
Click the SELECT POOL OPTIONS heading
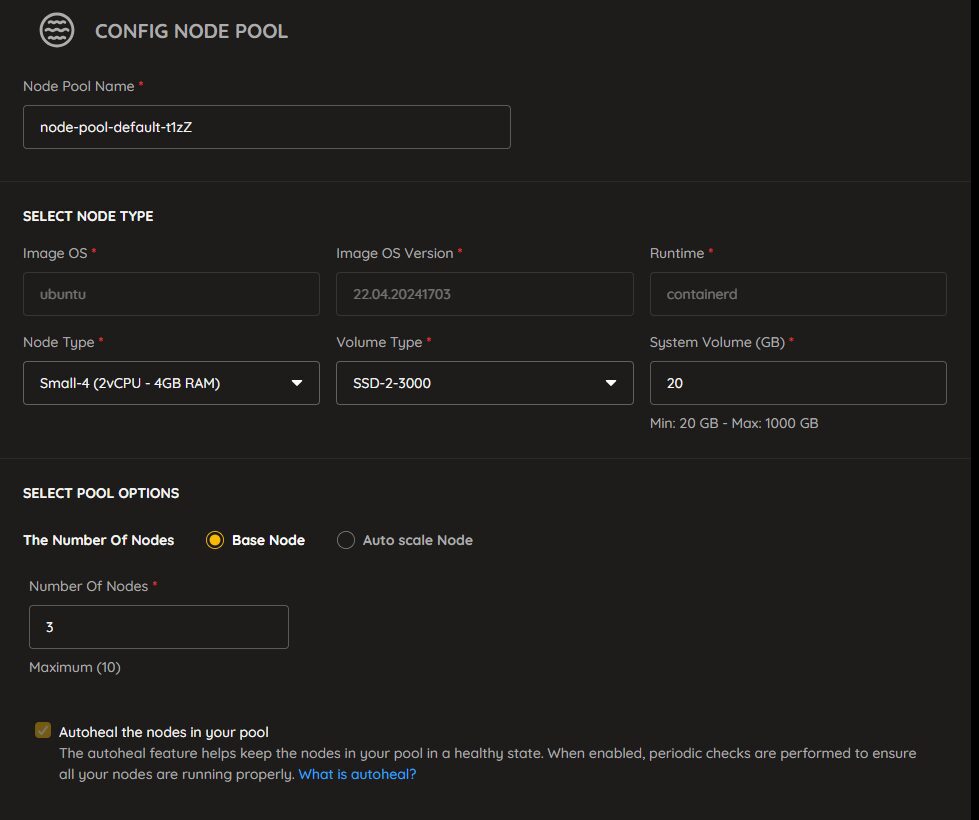[x=101, y=493]
